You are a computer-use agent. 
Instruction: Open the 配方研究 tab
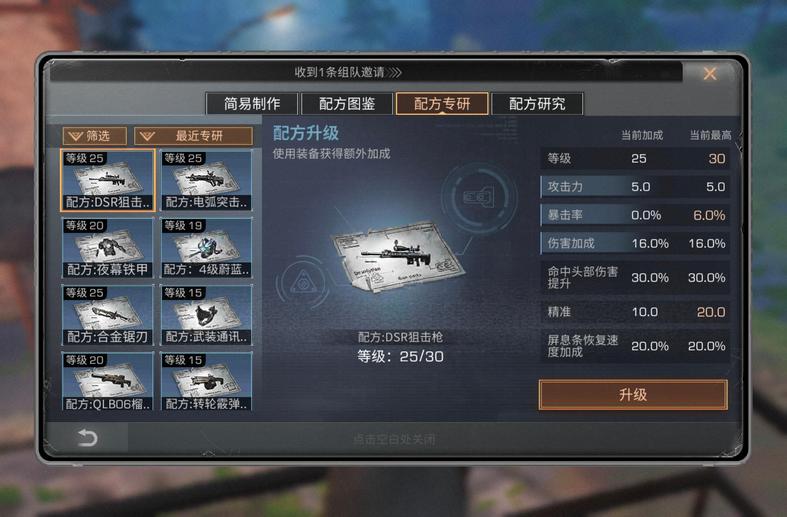537,104
